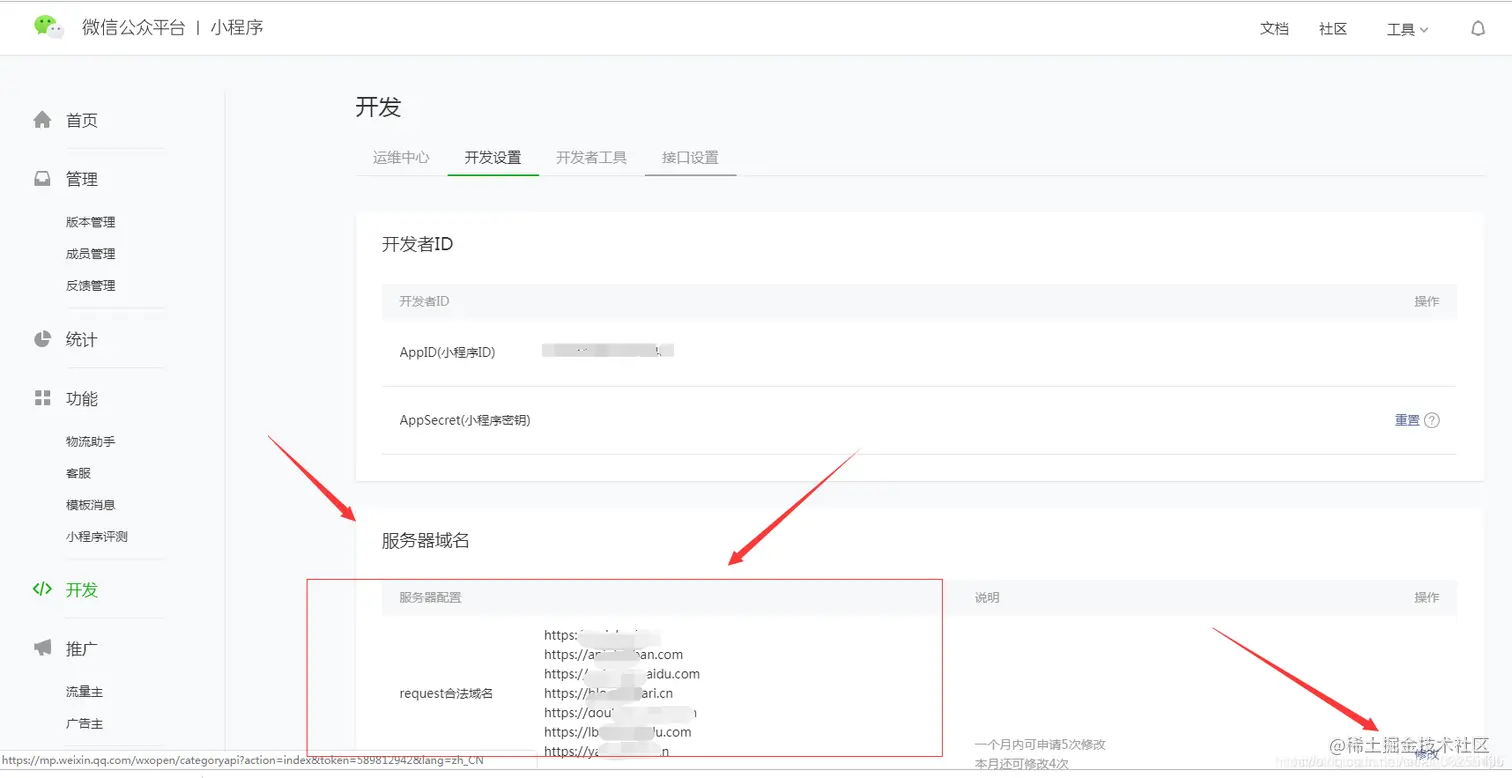
Task: Switch to the 运维中心 tab
Action: click(400, 157)
